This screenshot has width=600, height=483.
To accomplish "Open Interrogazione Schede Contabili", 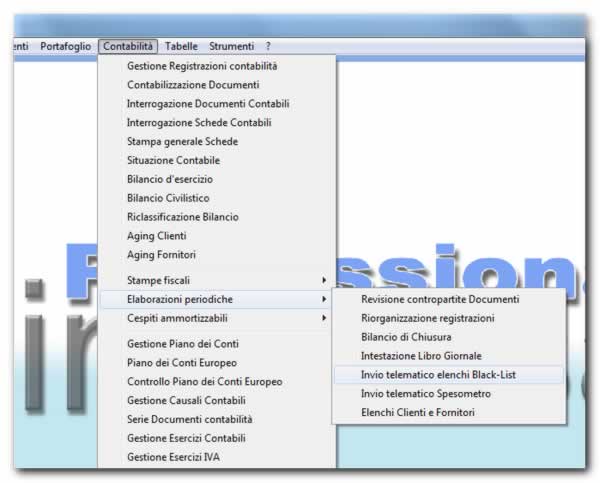I will click(199, 123).
